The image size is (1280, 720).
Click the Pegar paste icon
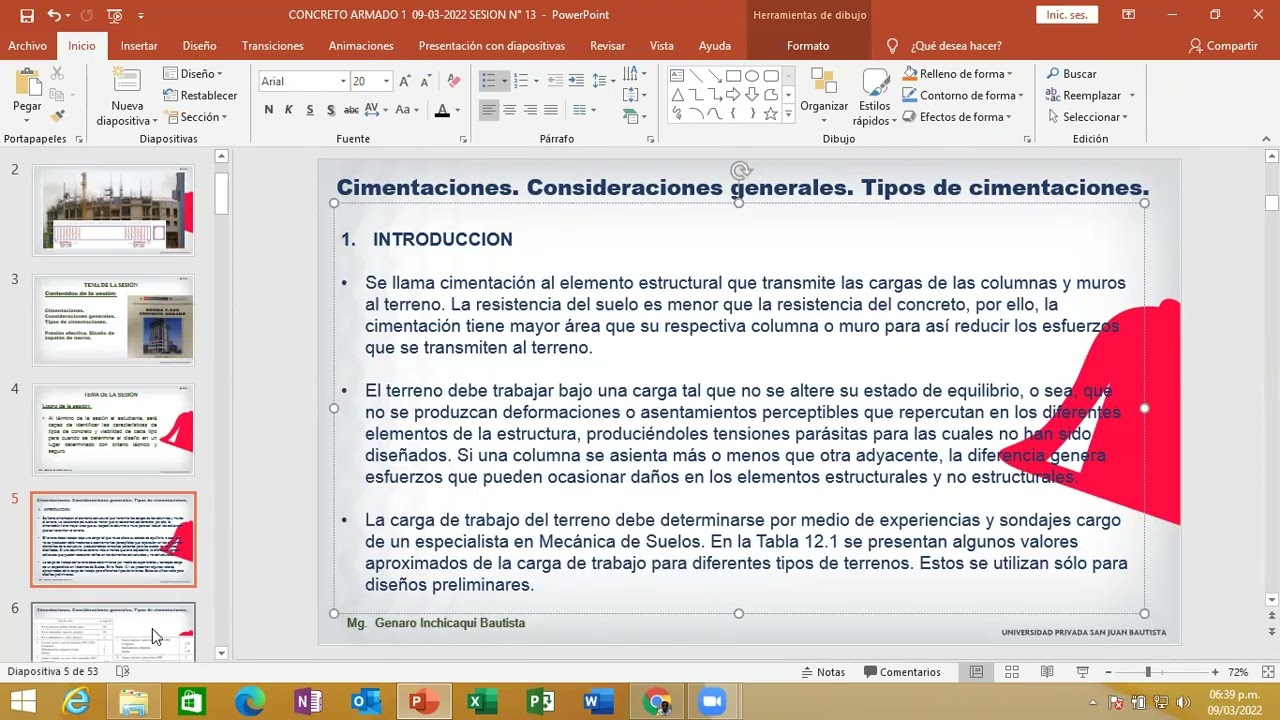tap(27, 83)
